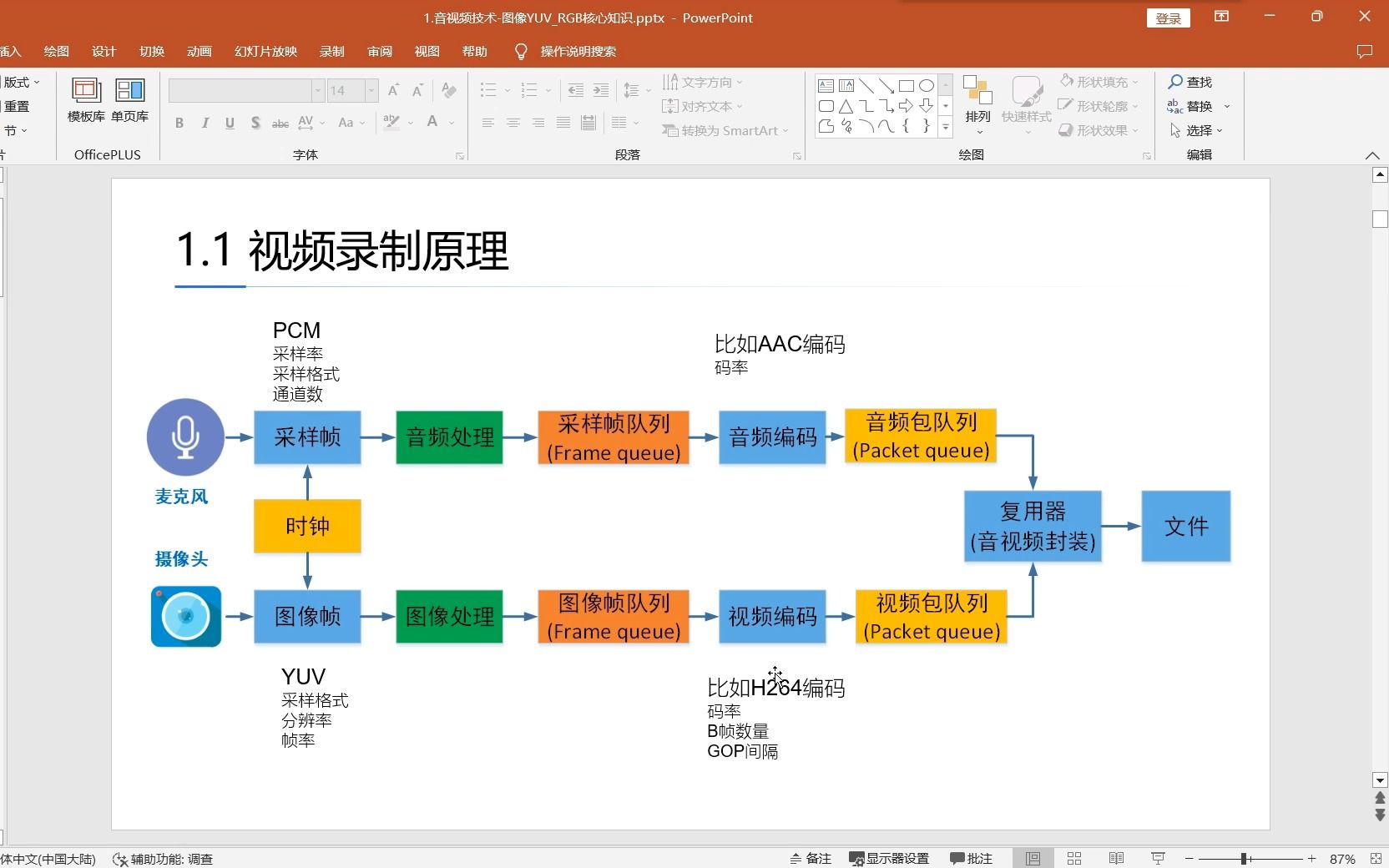The image size is (1389, 868).
Task: Click the 登录 sign-in button
Action: tap(1169, 18)
